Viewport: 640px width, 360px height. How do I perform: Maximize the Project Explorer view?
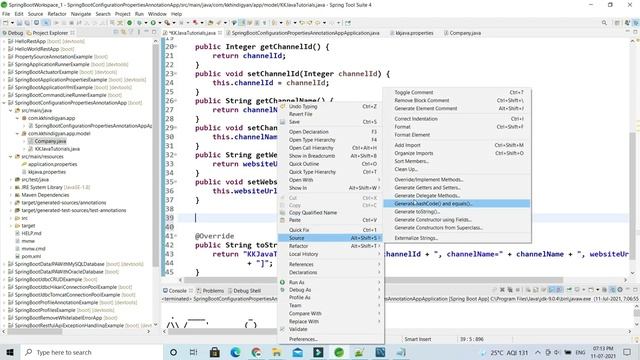tap(154, 32)
